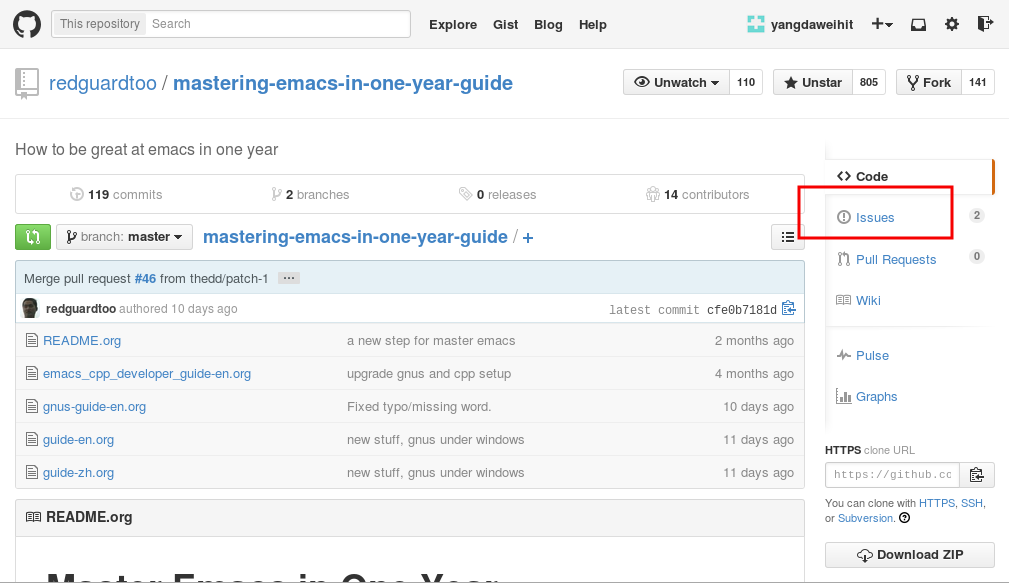Viewport: 1009px width, 583px height.
Task: Click the Explore nav link
Action: pyautogui.click(x=453, y=24)
